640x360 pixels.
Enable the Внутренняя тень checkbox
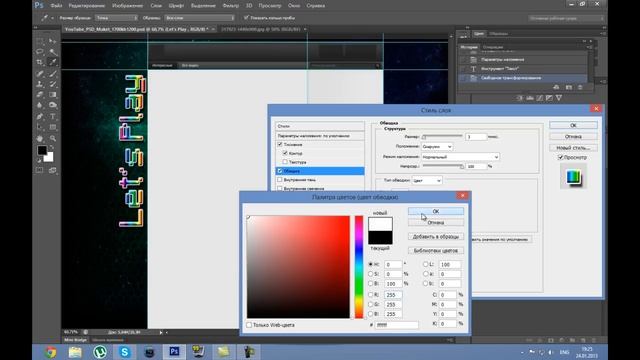[x=280, y=180]
